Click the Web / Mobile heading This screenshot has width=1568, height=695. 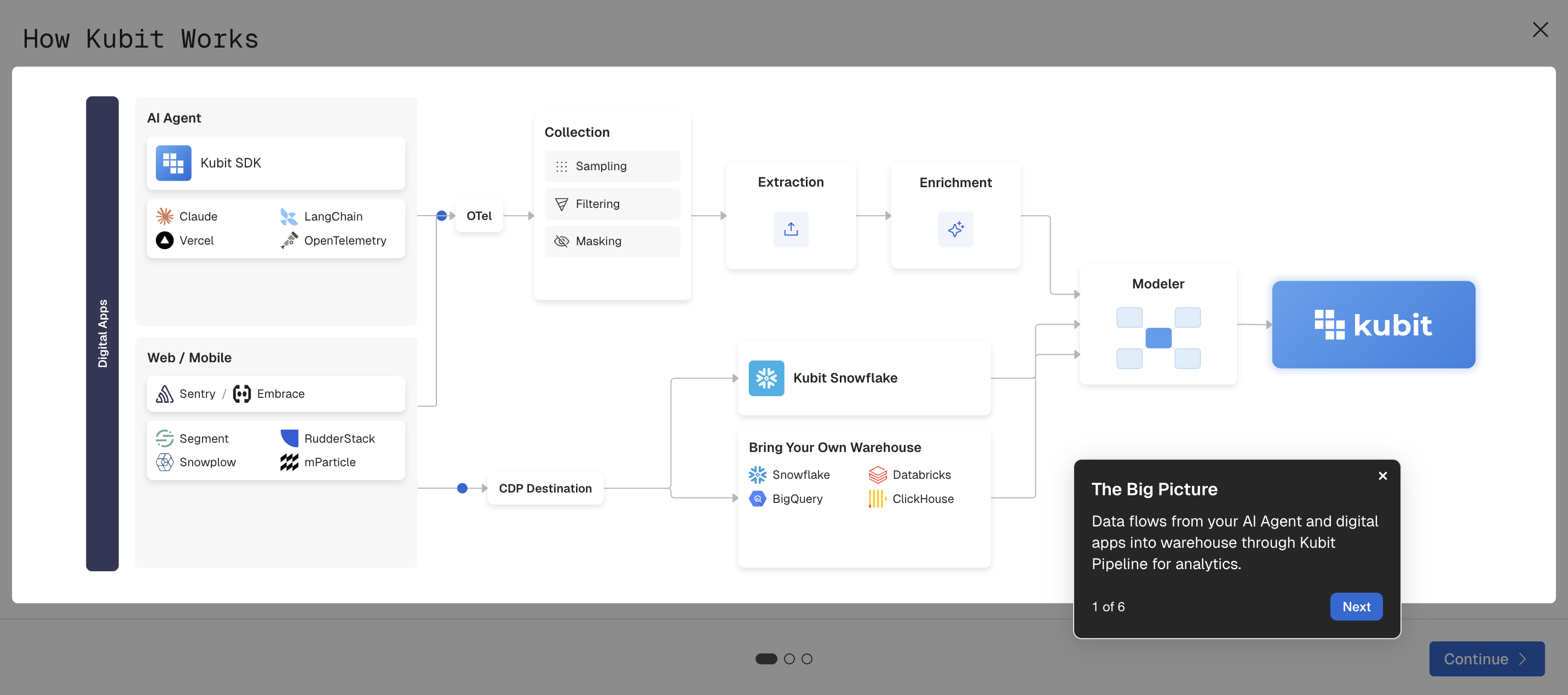(189, 358)
